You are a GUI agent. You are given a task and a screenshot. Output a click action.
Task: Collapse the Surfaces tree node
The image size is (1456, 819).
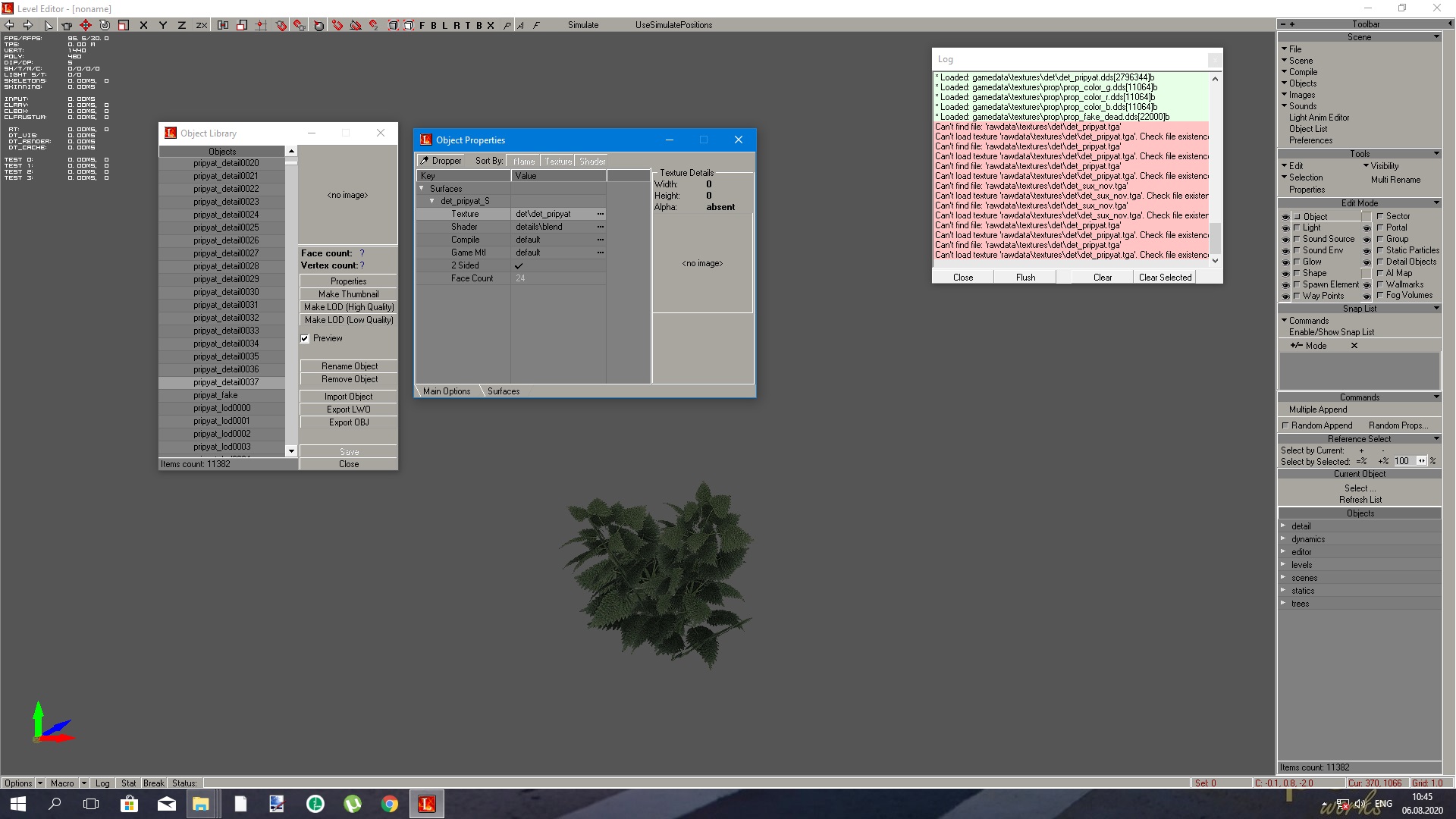coord(422,188)
